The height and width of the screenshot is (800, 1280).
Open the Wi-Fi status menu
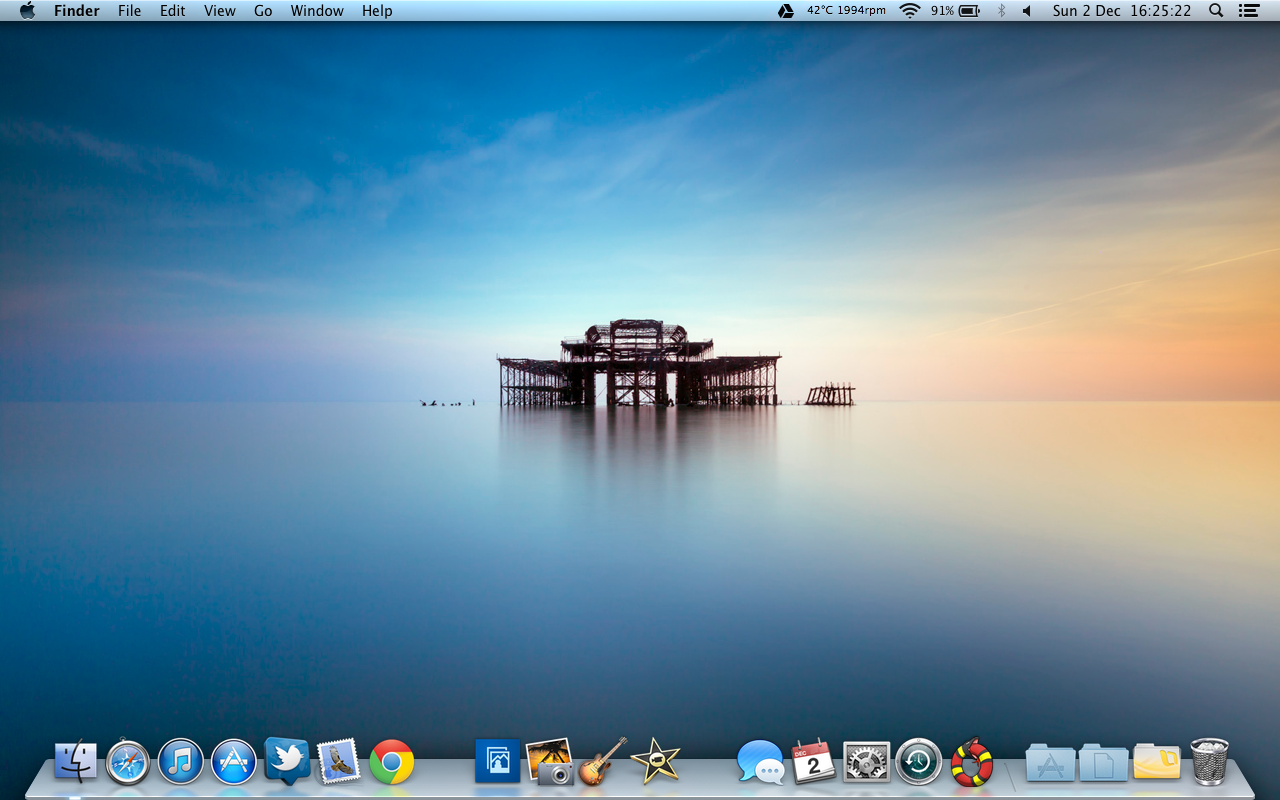(x=909, y=11)
